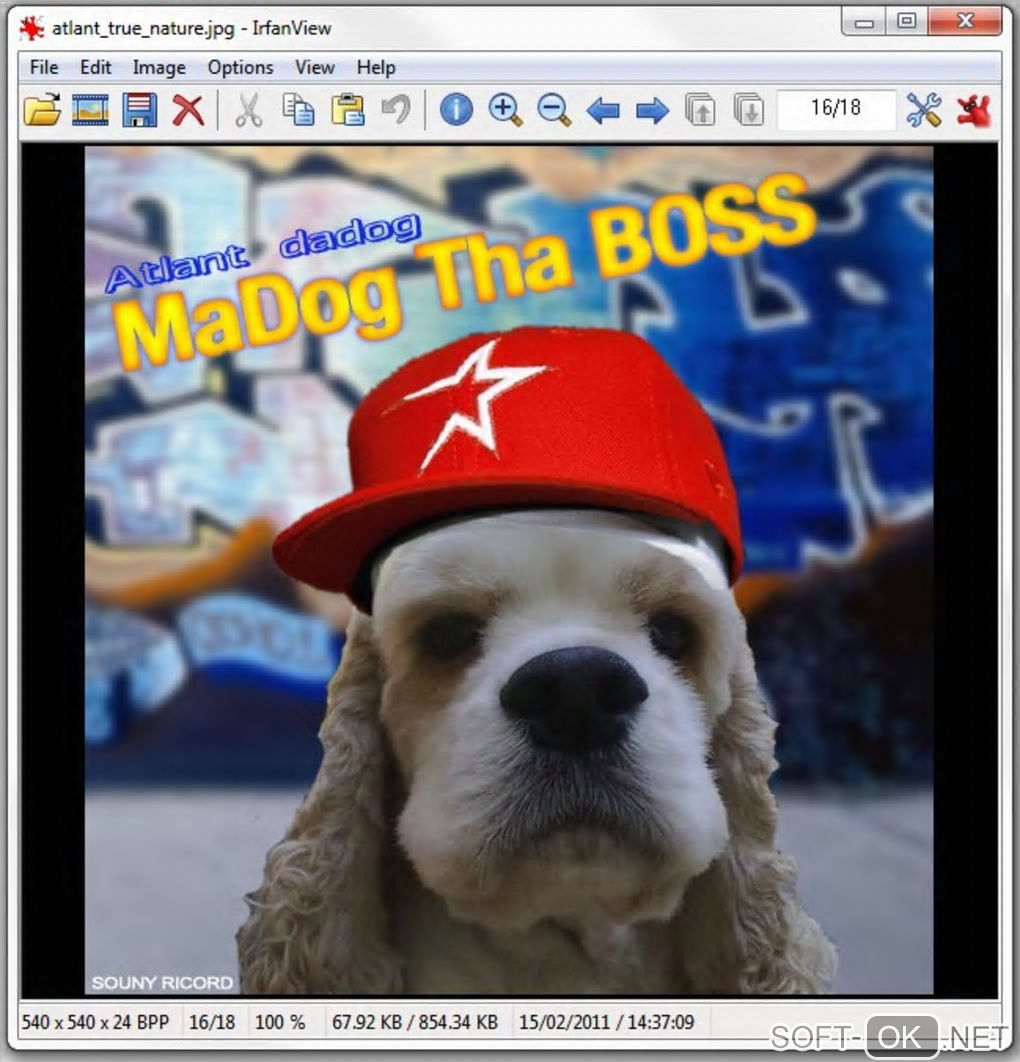1020x1062 pixels.
Task: Click Zoom Out magnifier icon
Action: [554, 110]
